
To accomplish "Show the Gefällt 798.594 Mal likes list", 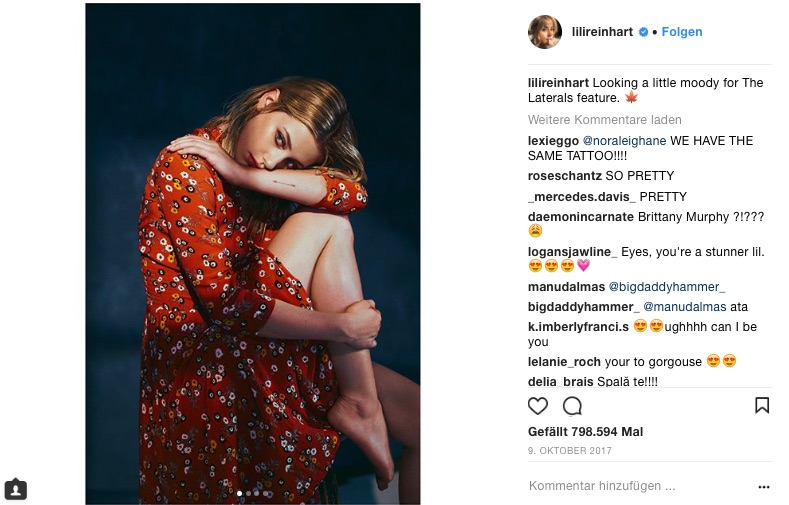I will (x=585, y=432).
